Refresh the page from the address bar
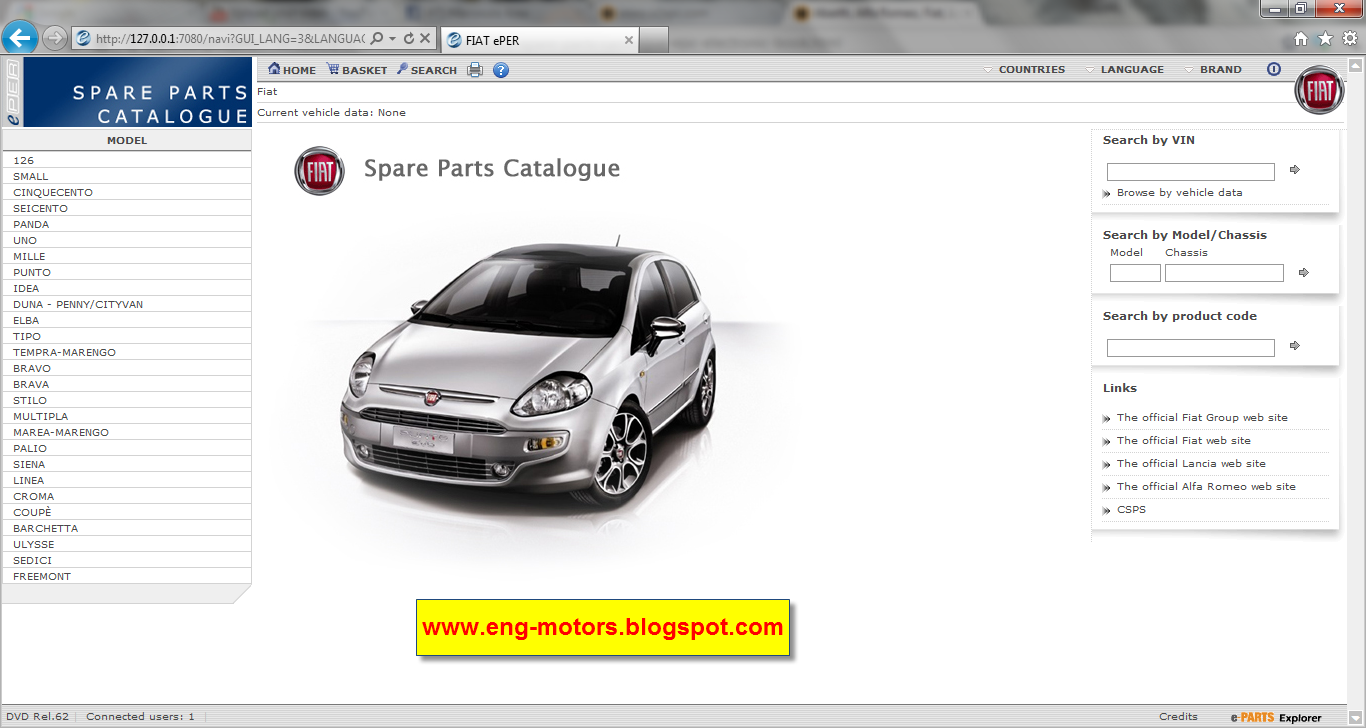 pyautogui.click(x=409, y=38)
